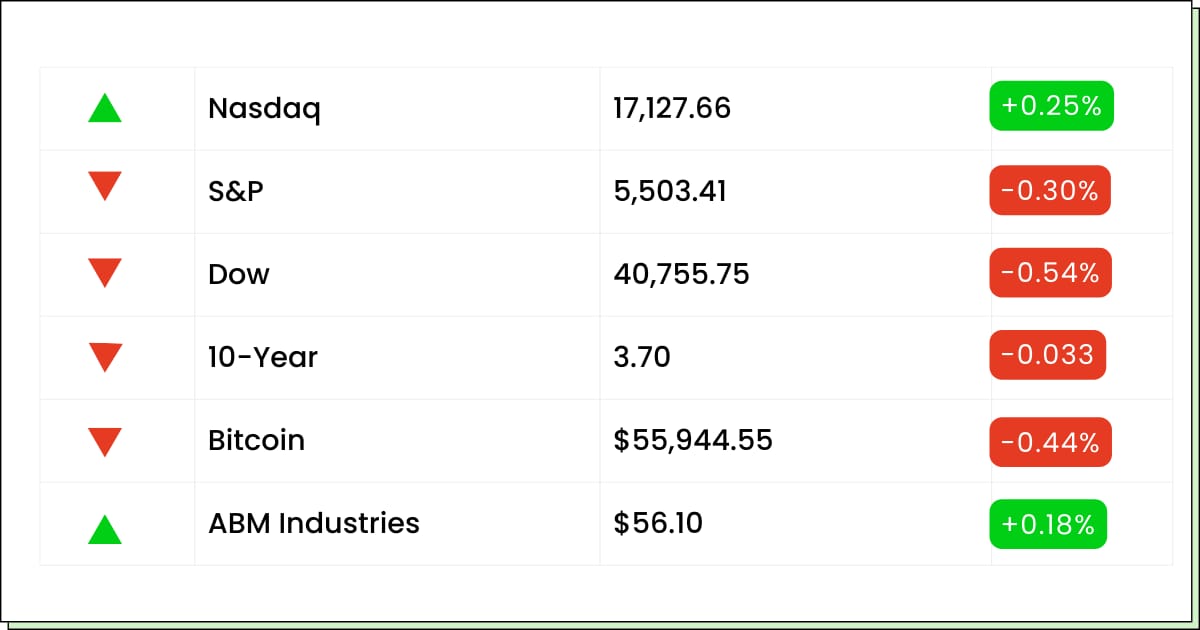
Task: Click the red -0.54% Dow badge
Action: point(1050,273)
